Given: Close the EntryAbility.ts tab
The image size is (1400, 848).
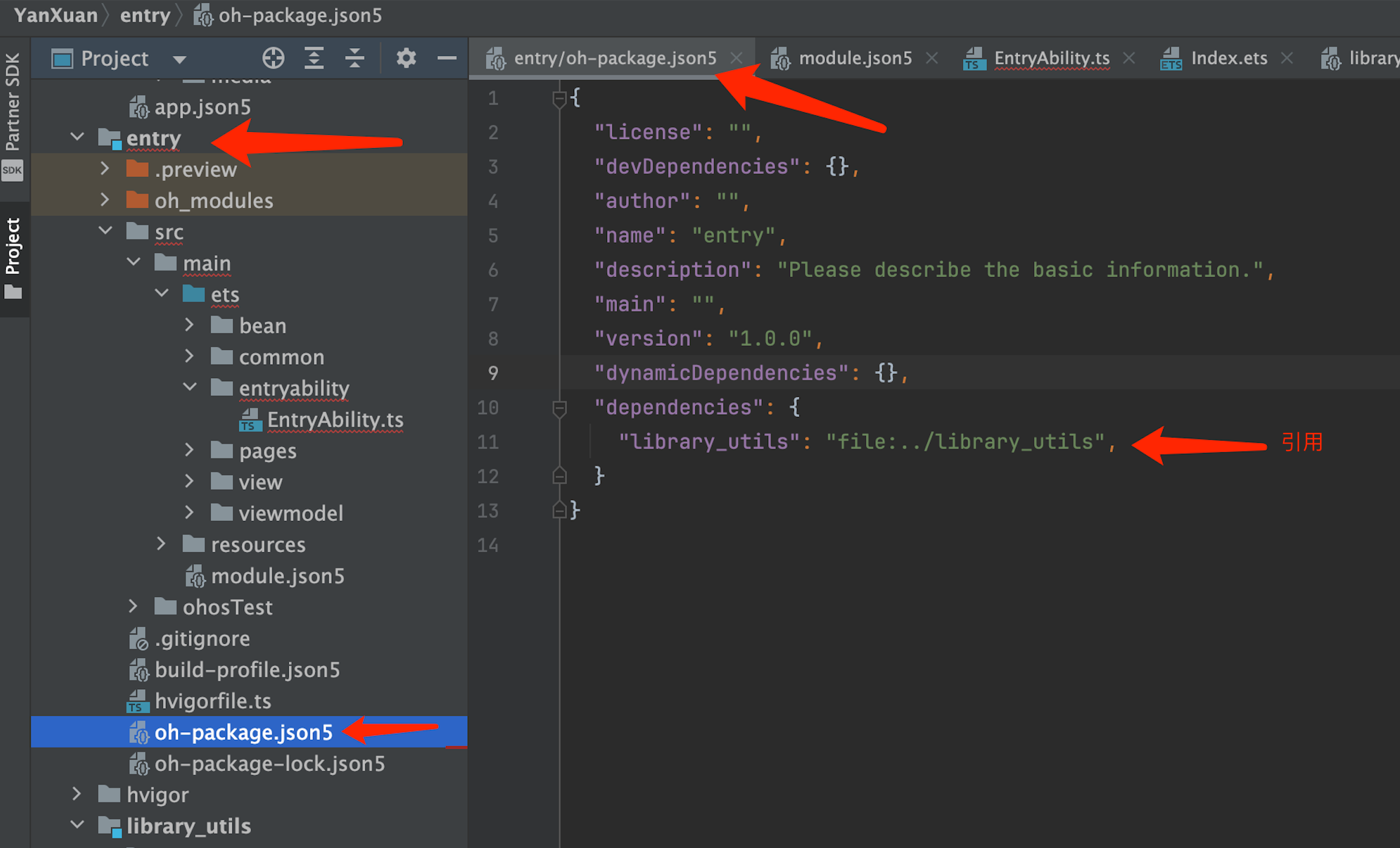Looking at the screenshot, I should tap(1129, 58).
